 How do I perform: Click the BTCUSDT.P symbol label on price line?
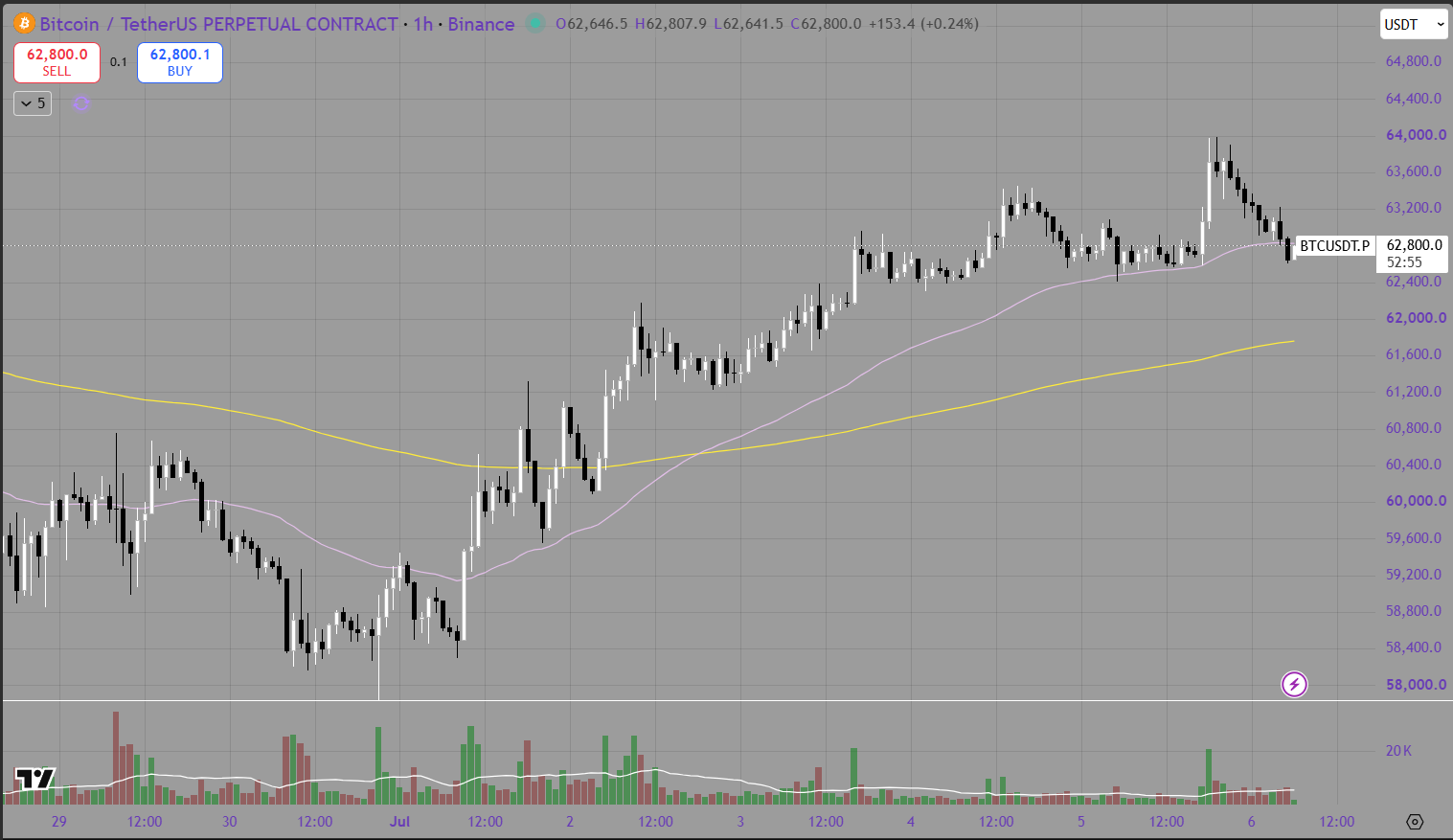click(x=1334, y=246)
